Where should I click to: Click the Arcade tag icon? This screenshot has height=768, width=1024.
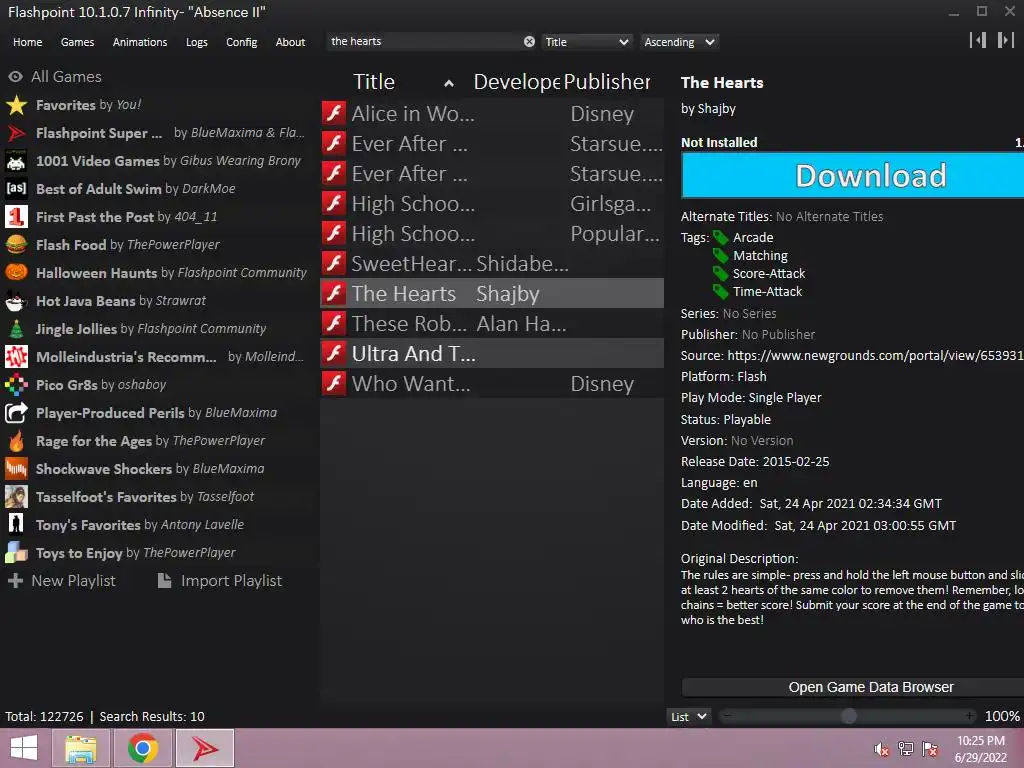(x=720, y=238)
